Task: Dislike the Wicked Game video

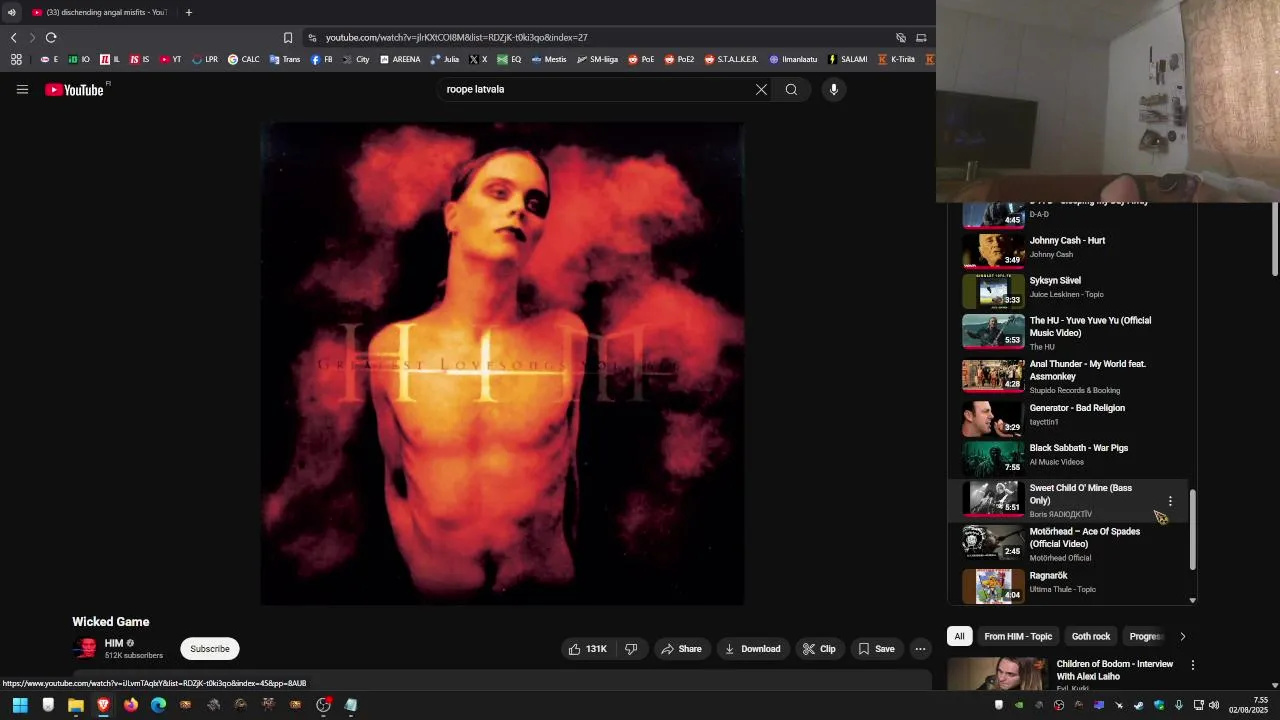Action: tap(631, 649)
